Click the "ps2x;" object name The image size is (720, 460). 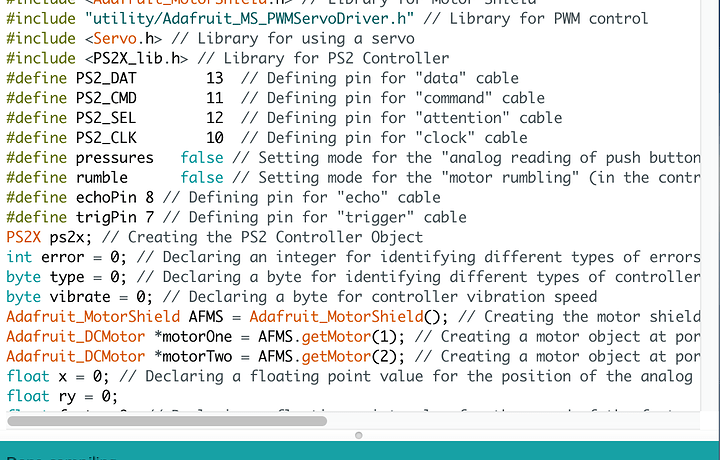coord(71,237)
